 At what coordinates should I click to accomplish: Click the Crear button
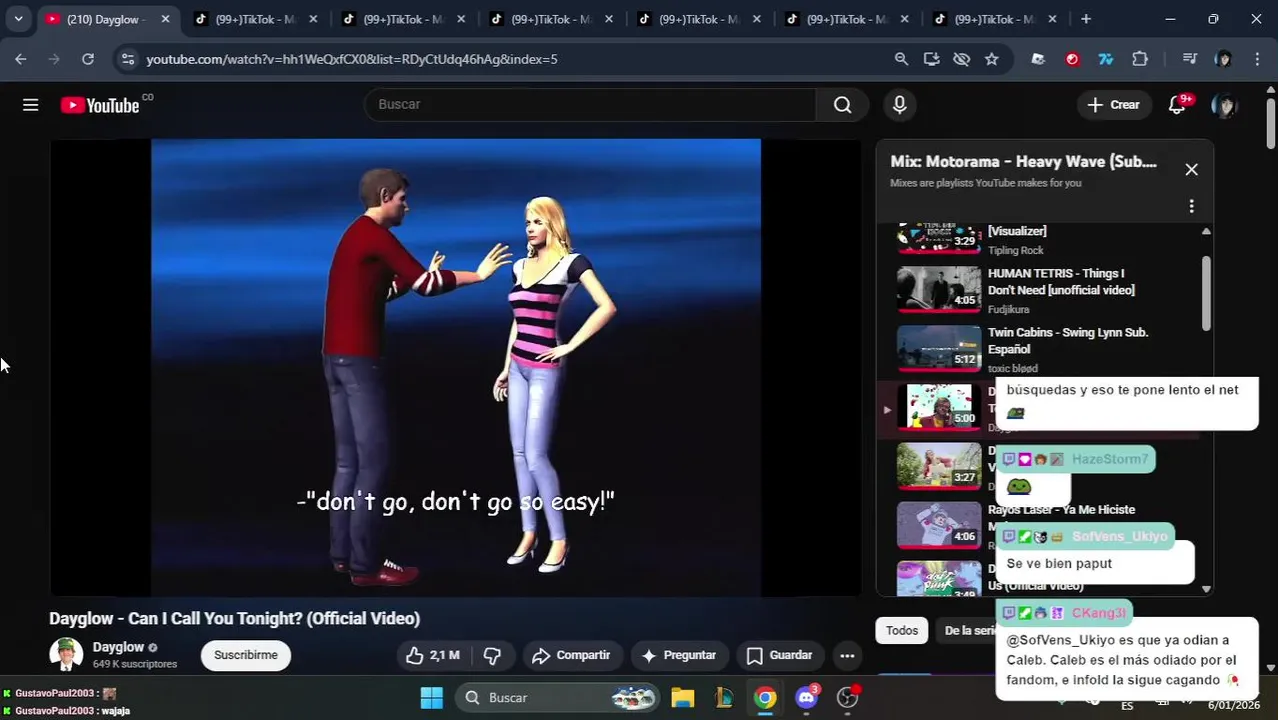[1113, 105]
